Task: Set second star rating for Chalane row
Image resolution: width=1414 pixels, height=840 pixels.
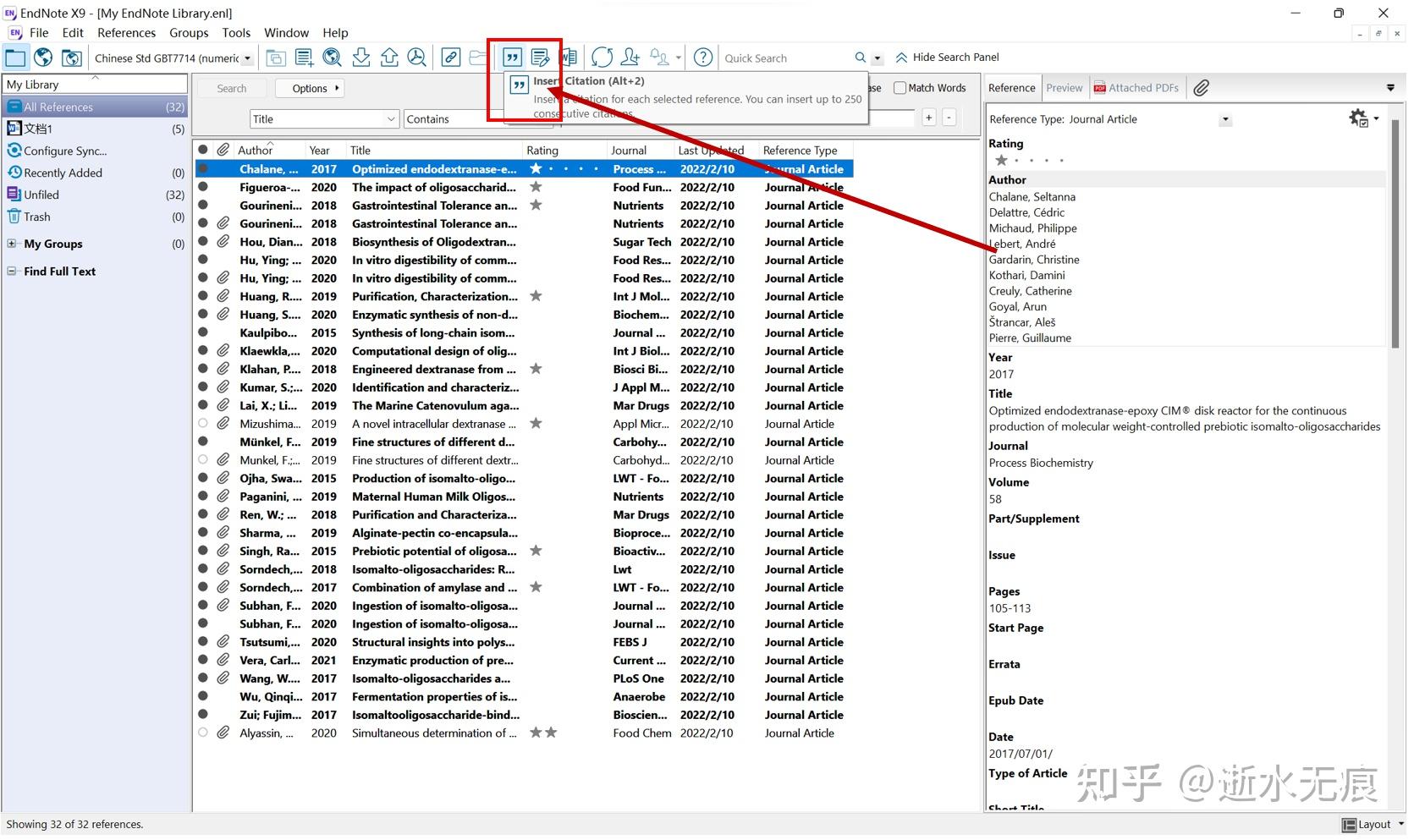Action: (551, 169)
